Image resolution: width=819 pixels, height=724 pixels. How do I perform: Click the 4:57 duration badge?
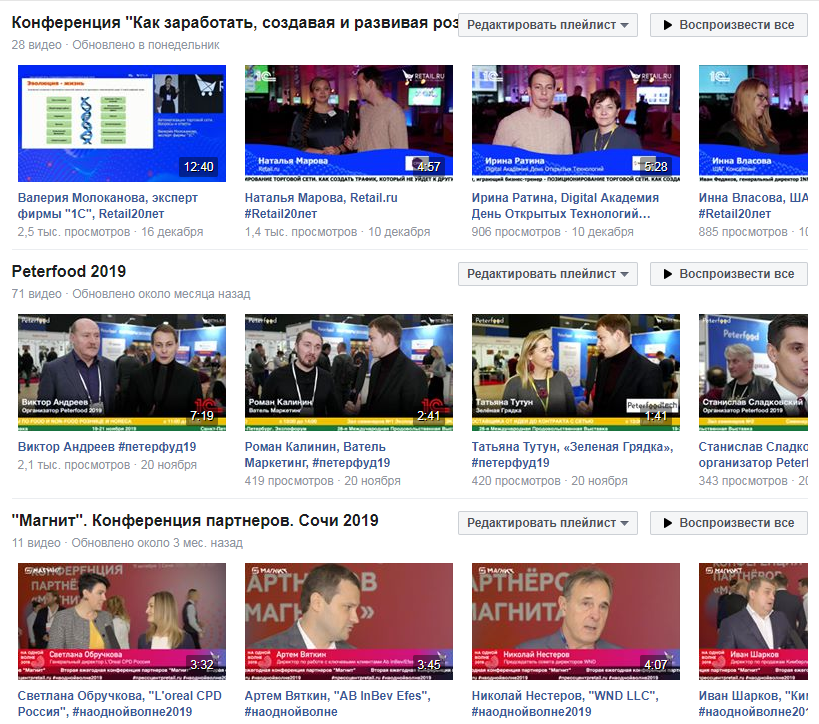click(429, 167)
